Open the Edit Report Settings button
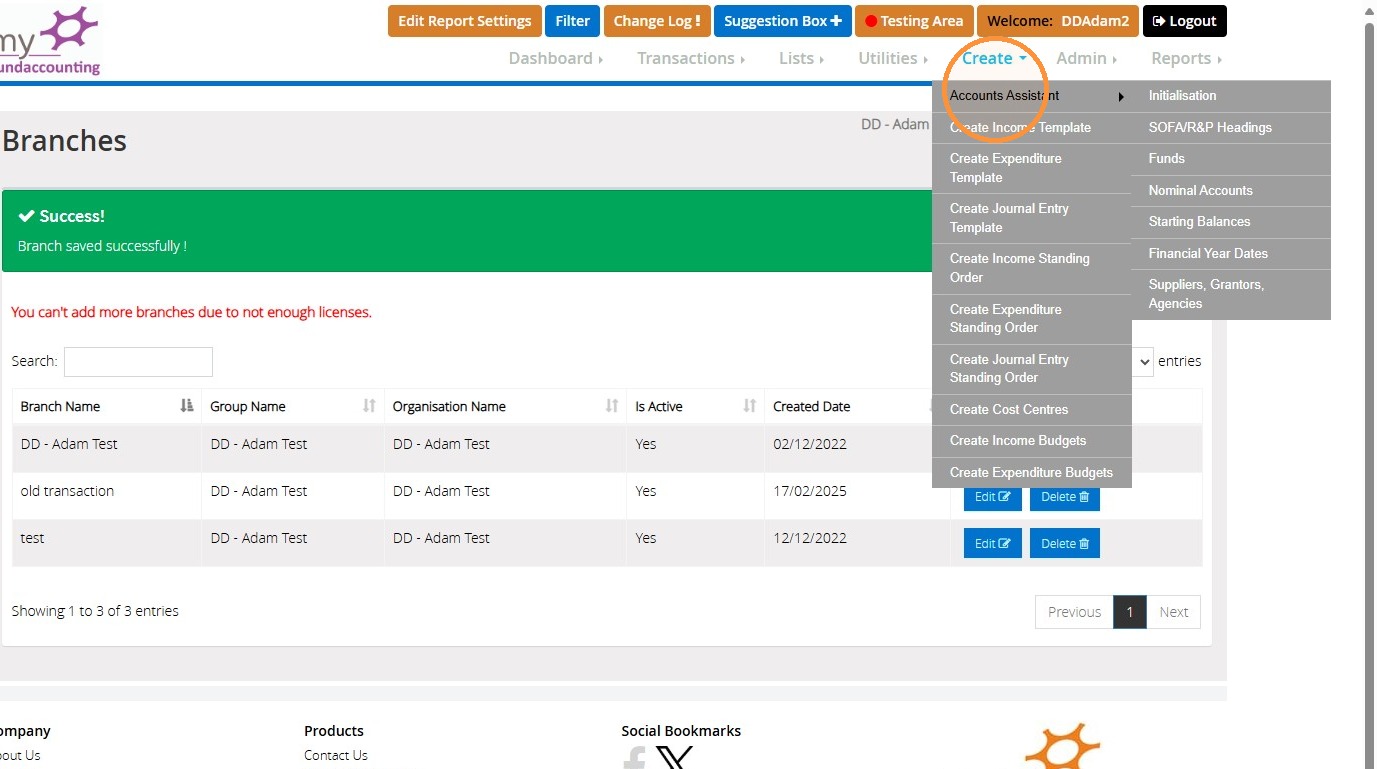This screenshot has width=1377, height=769. coord(464,21)
